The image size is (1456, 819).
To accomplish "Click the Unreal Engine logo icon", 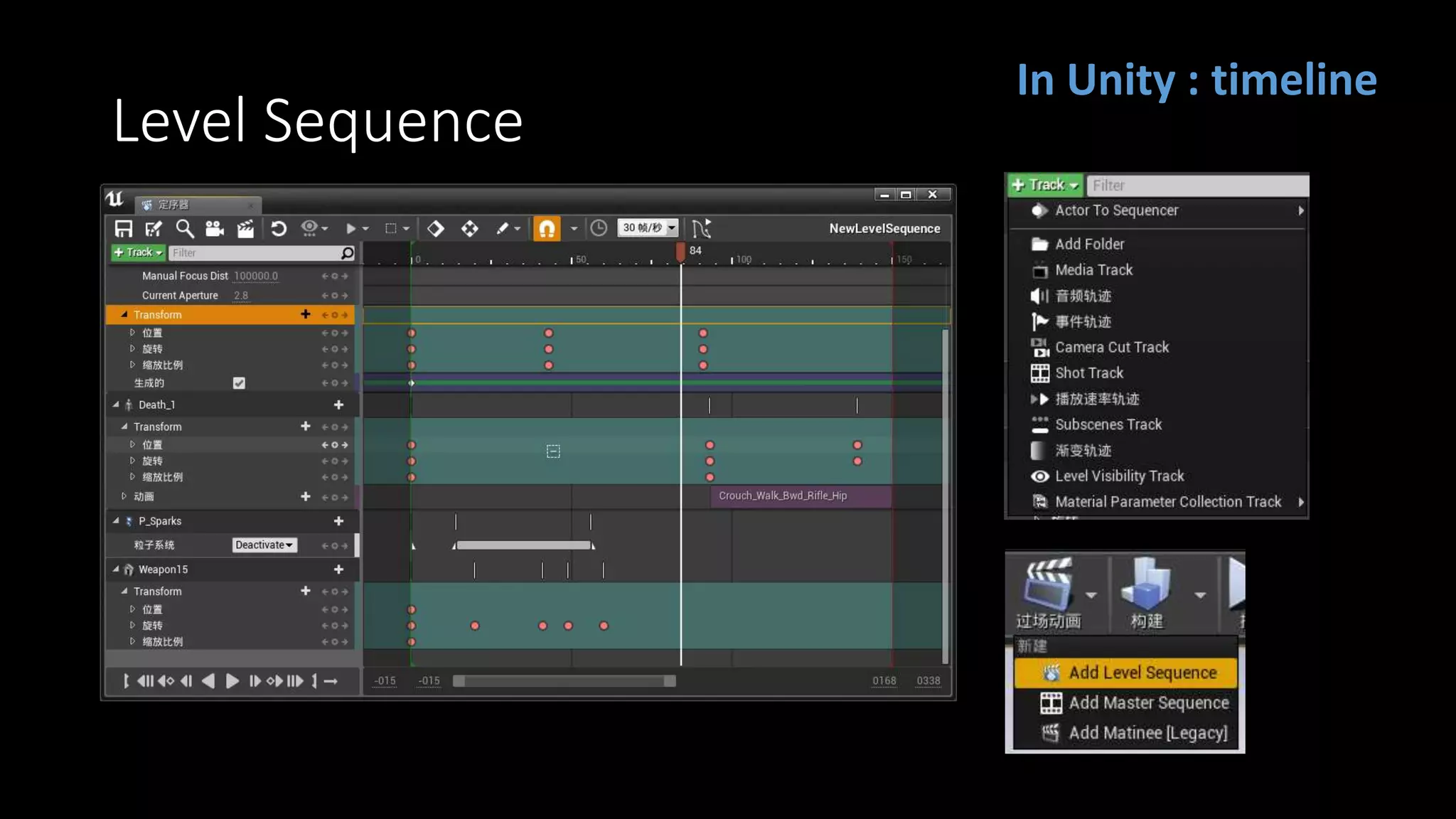I will pos(115,198).
